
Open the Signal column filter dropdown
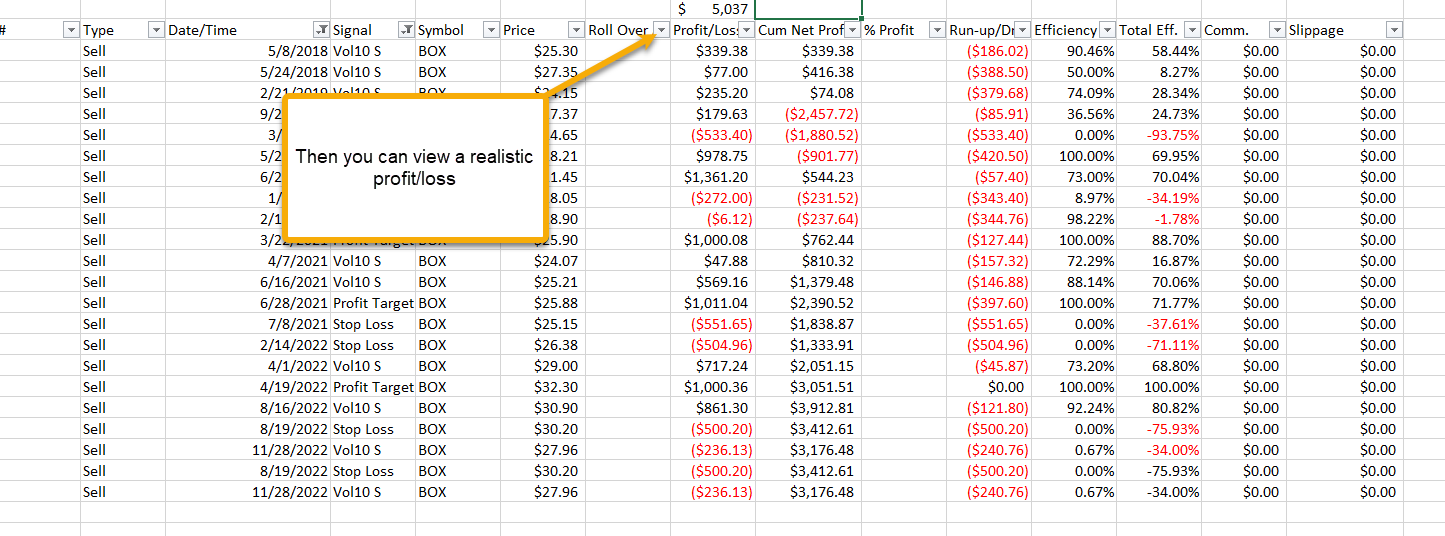click(406, 30)
